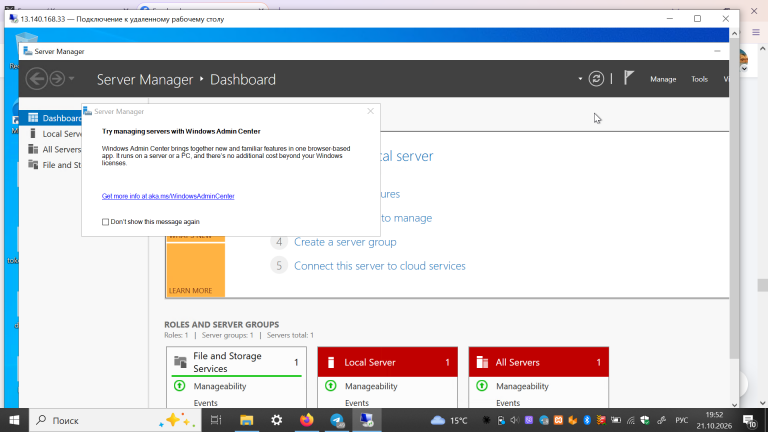
Task: Open the weather widget showing 15°C
Action: (x=449, y=420)
